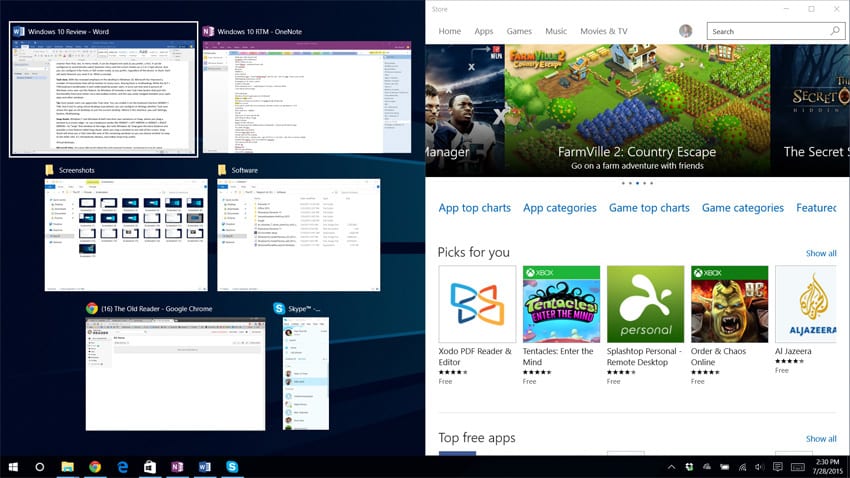Launch Google Chrome from the taskbar

(95, 467)
